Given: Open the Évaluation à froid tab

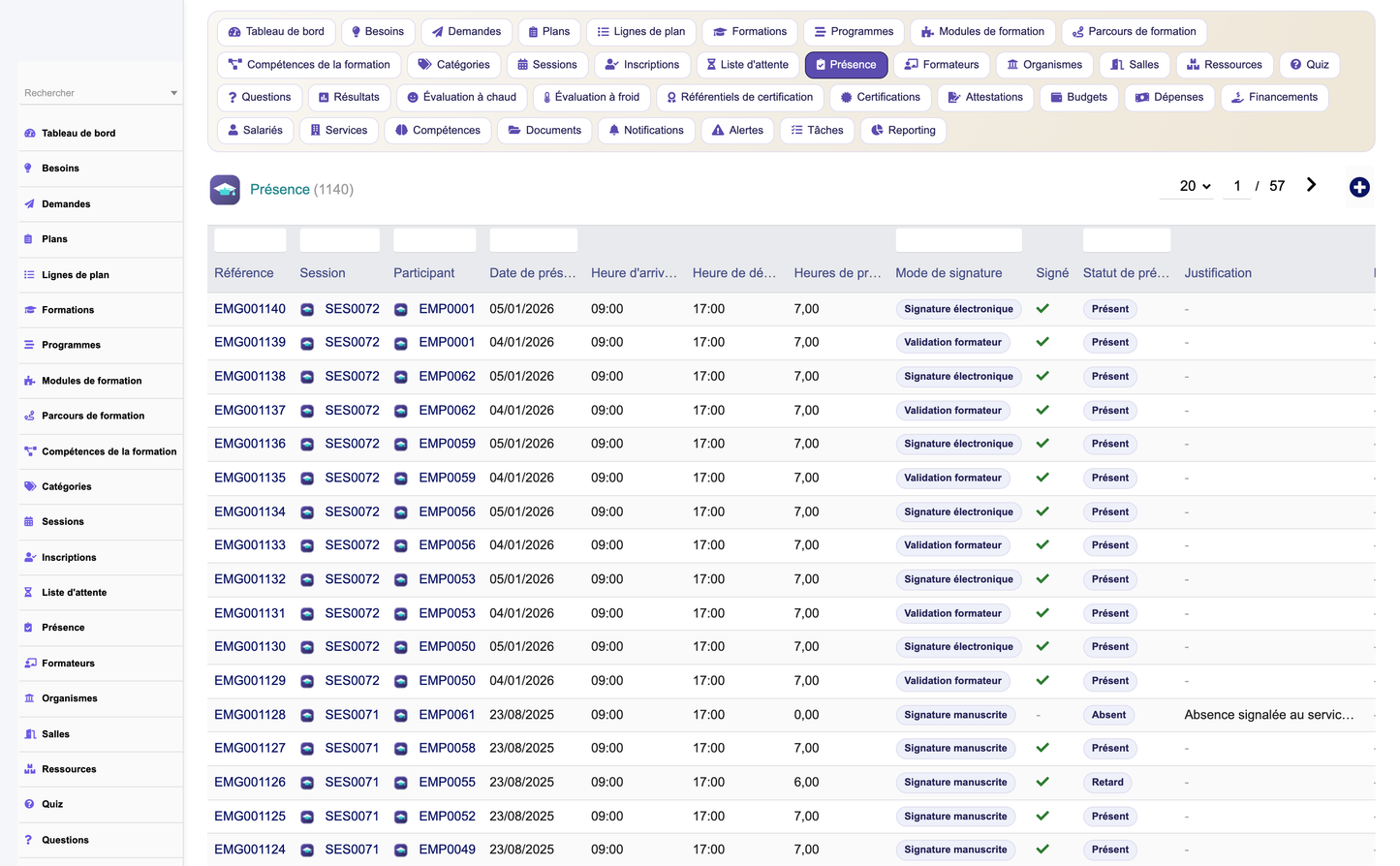Looking at the screenshot, I should pyautogui.click(x=591, y=97).
